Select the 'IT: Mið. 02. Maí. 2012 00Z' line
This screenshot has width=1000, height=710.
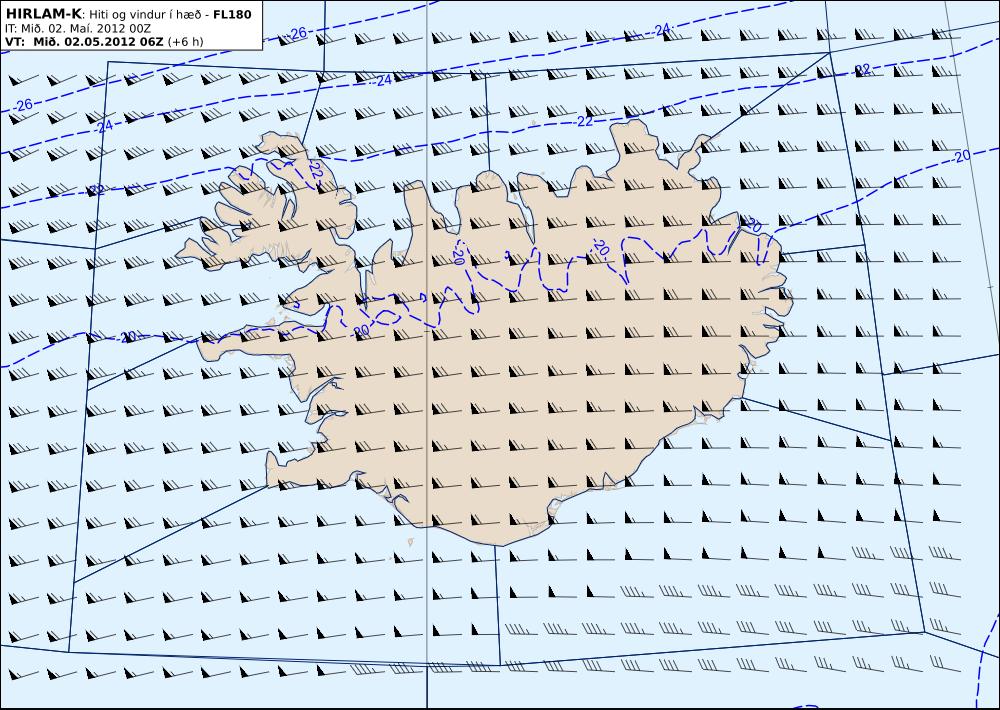[77, 28]
